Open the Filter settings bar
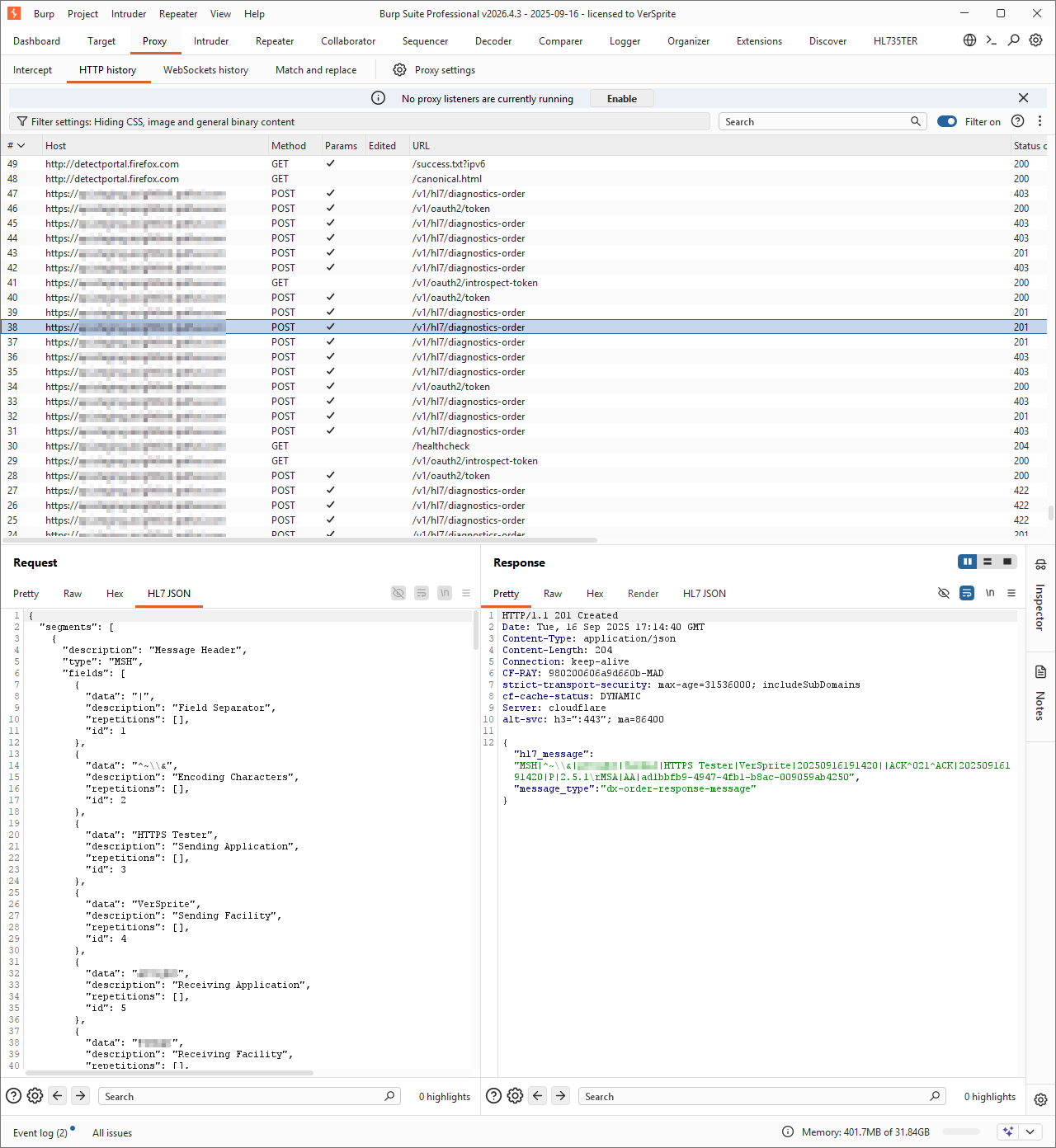The width and height of the screenshot is (1056, 1148). pos(360,121)
